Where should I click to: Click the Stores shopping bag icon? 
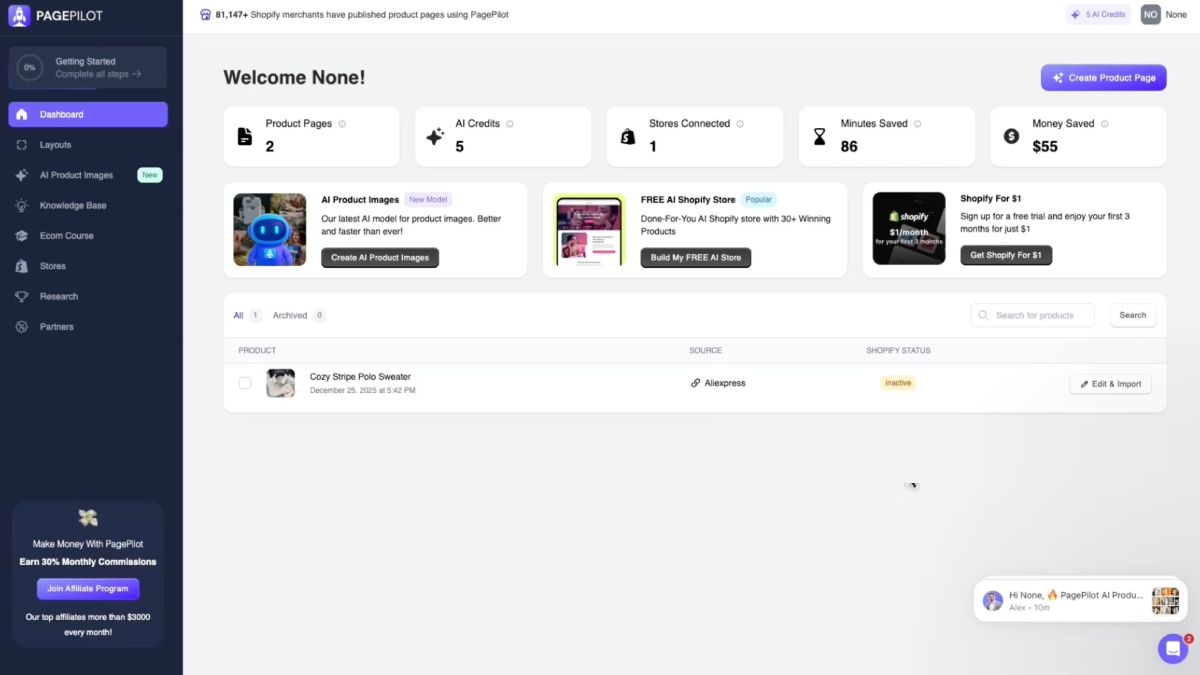click(x=22, y=266)
